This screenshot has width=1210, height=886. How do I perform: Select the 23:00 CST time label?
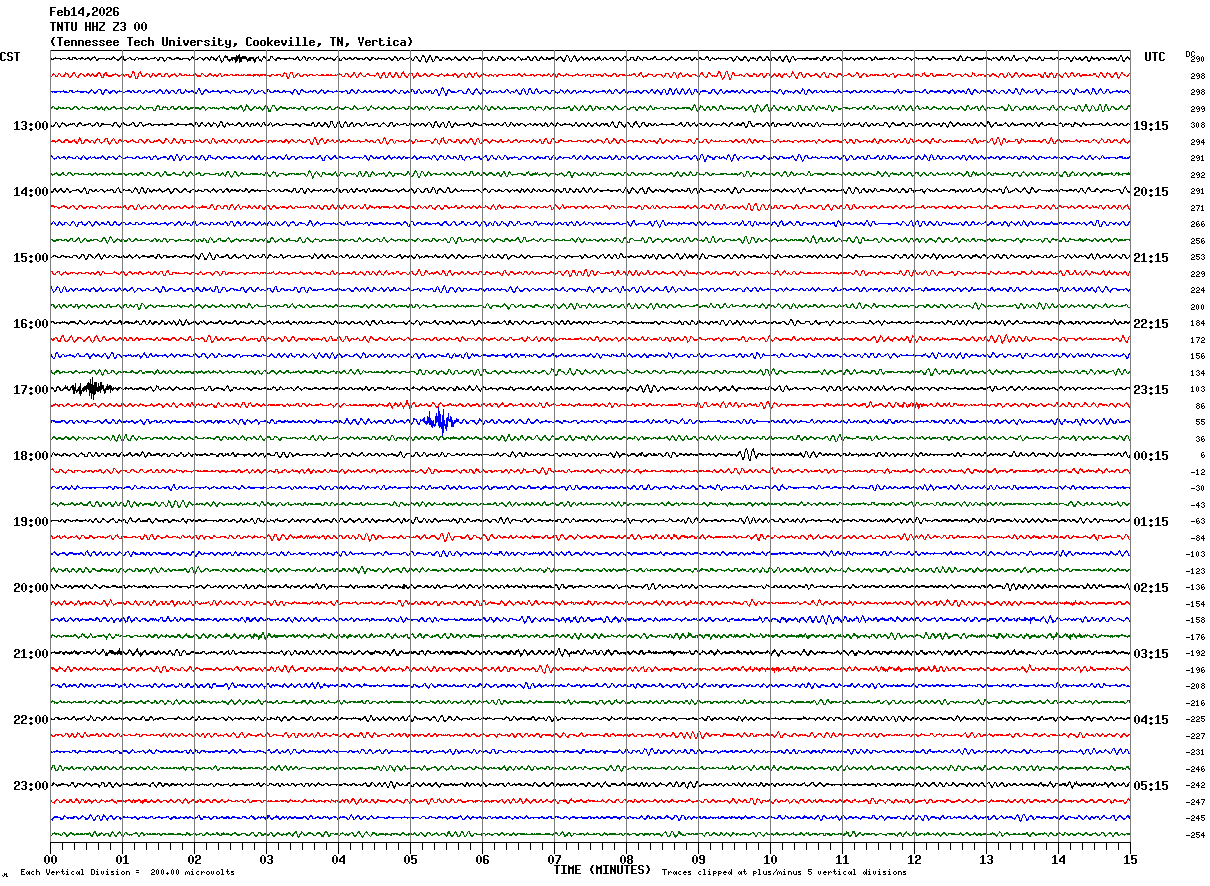[30, 786]
